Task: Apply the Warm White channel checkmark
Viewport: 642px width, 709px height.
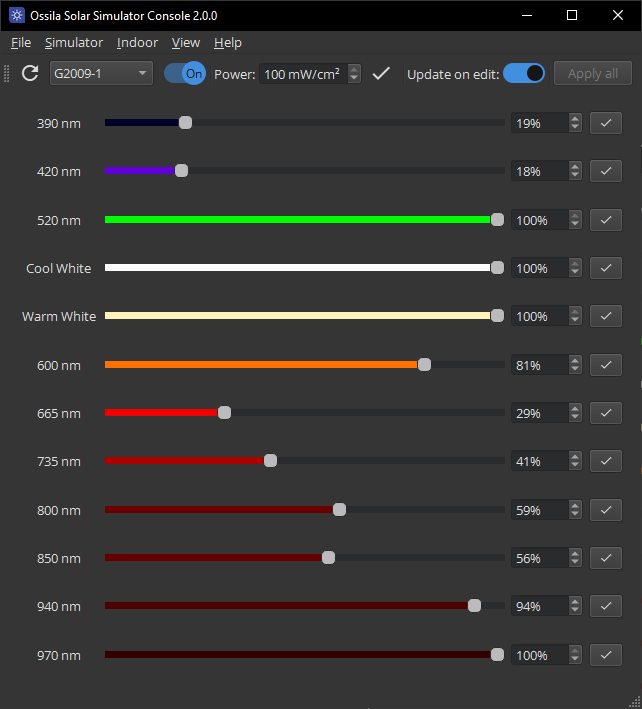Action: click(x=606, y=316)
